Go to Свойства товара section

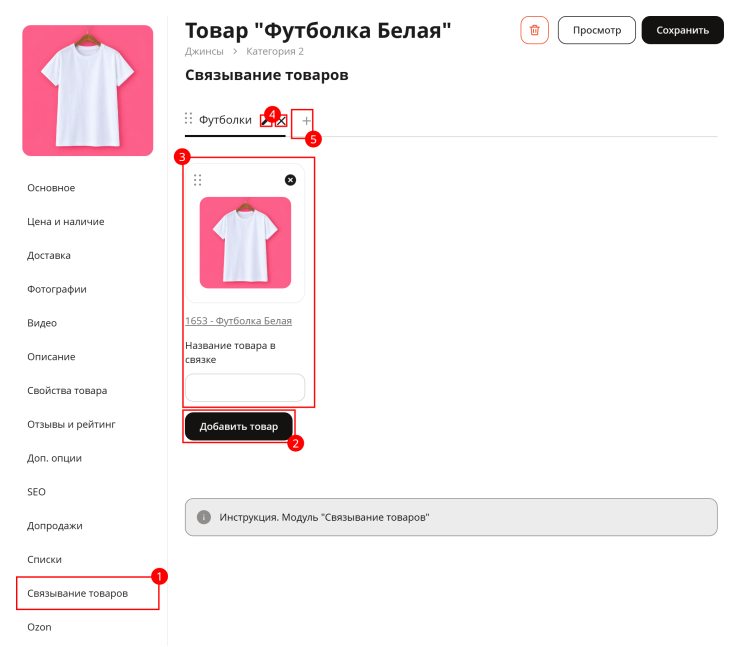click(x=67, y=391)
